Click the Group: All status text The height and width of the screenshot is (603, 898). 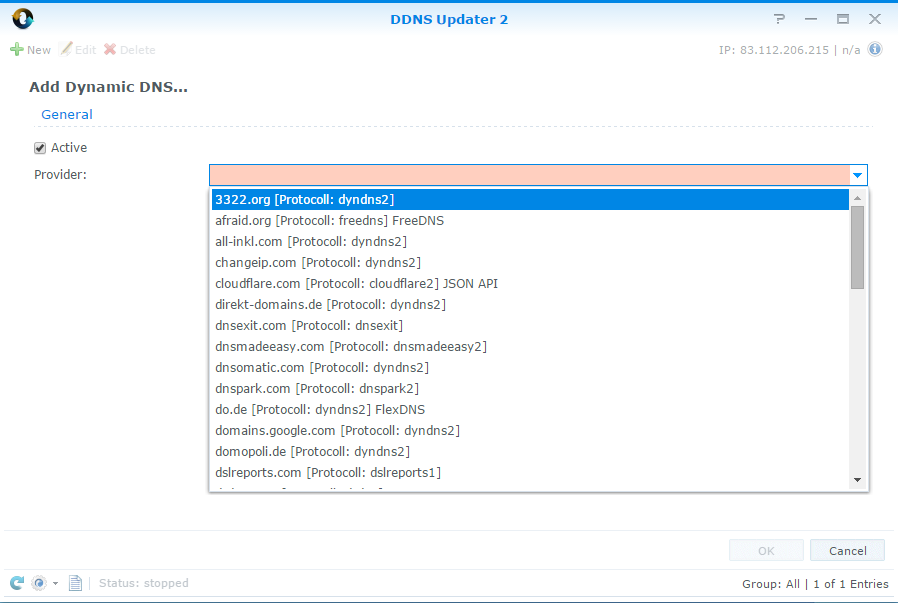[771, 584]
